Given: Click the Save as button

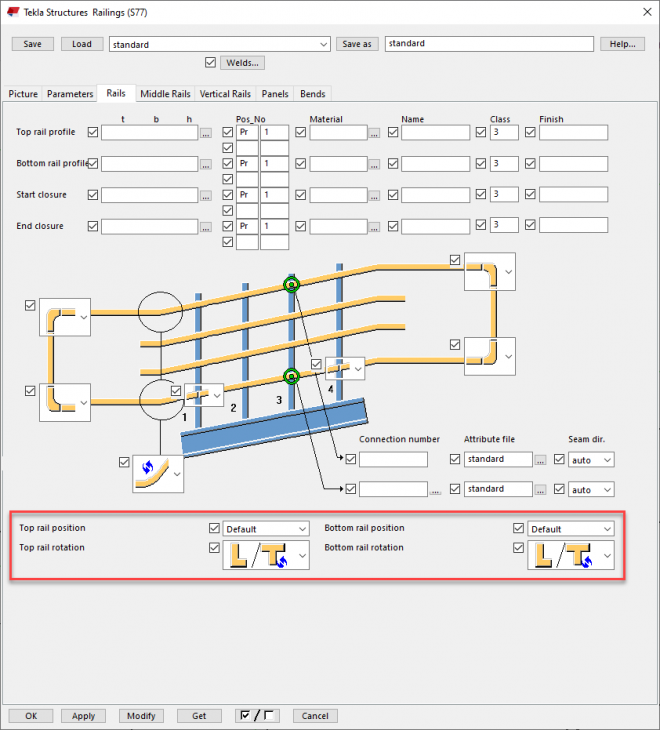Looking at the screenshot, I should point(357,44).
